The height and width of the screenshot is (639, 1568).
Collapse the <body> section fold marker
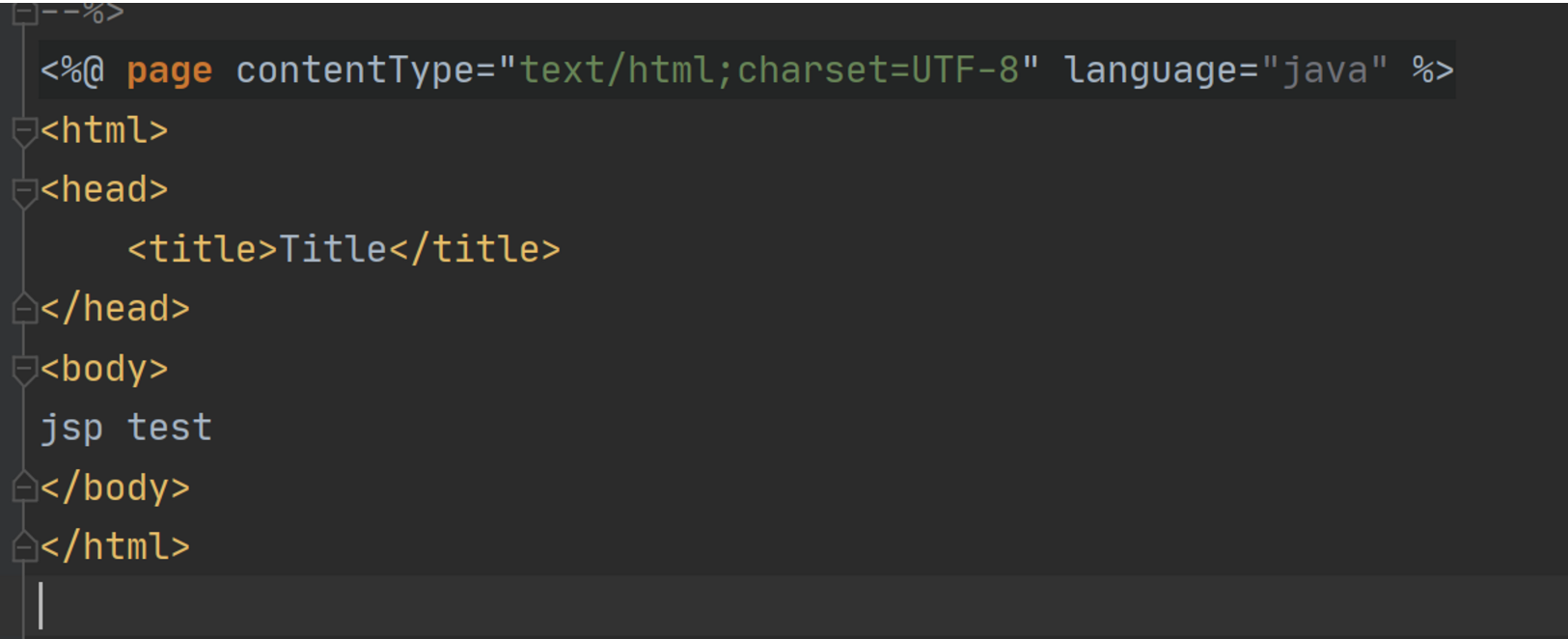[24, 369]
